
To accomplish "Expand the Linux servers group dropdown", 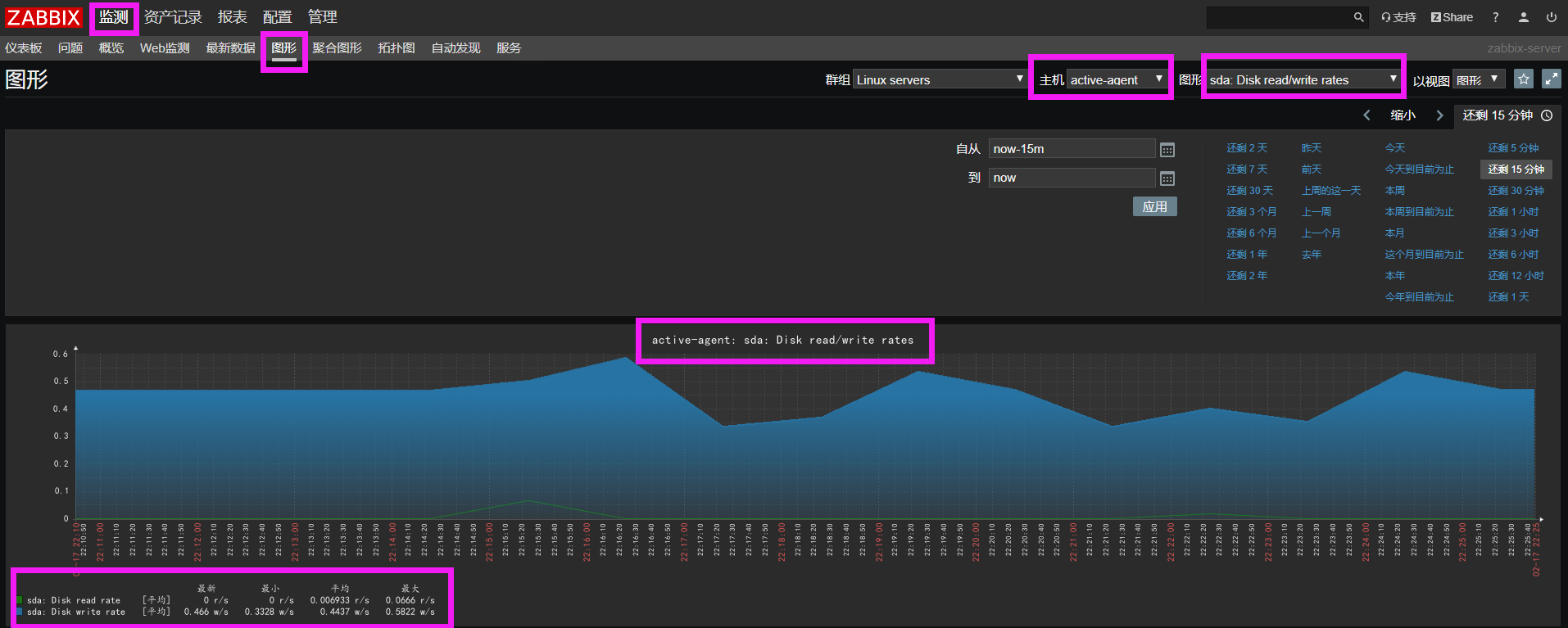I will tap(940, 79).
